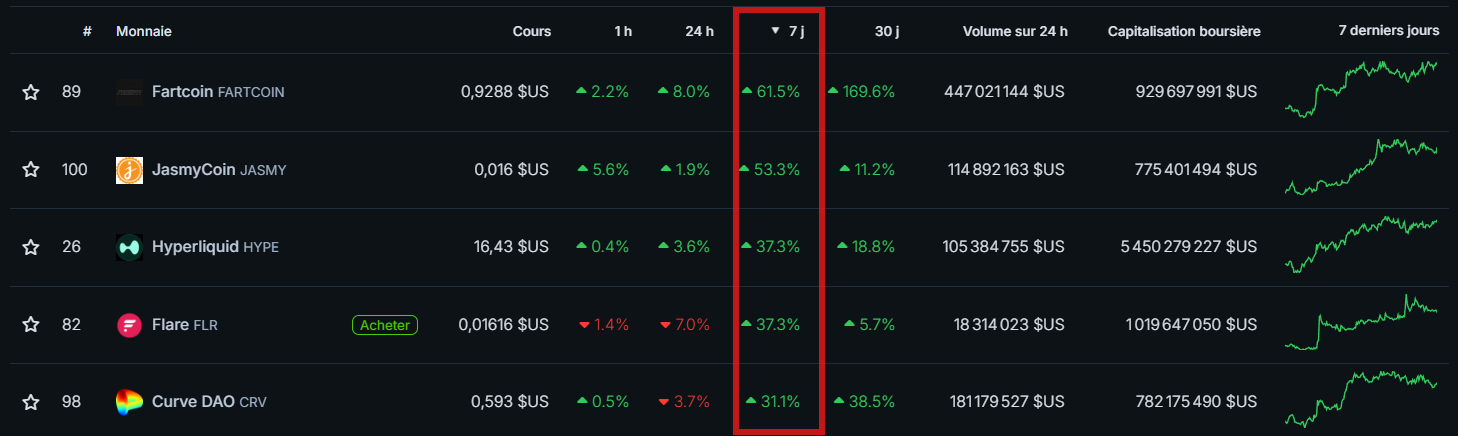Sort by the 7 j column arrow

[775, 31]
